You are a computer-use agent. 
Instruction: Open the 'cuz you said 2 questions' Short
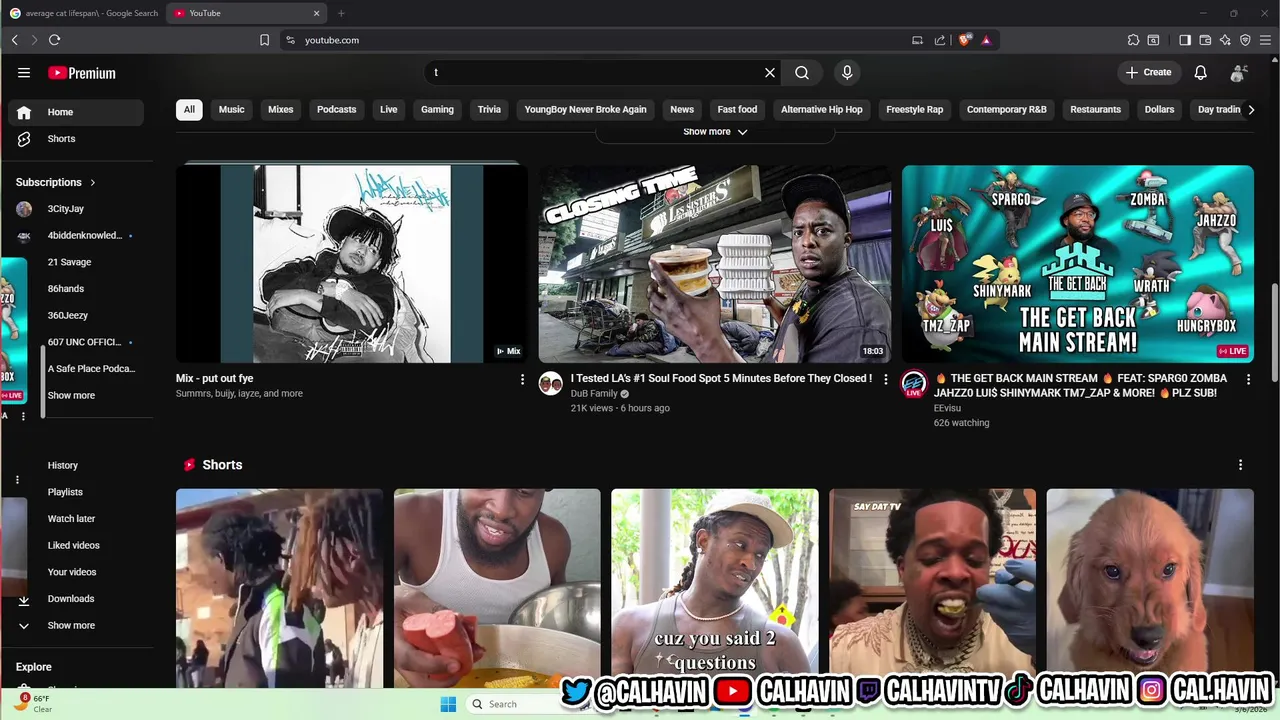tap(715, 588)
